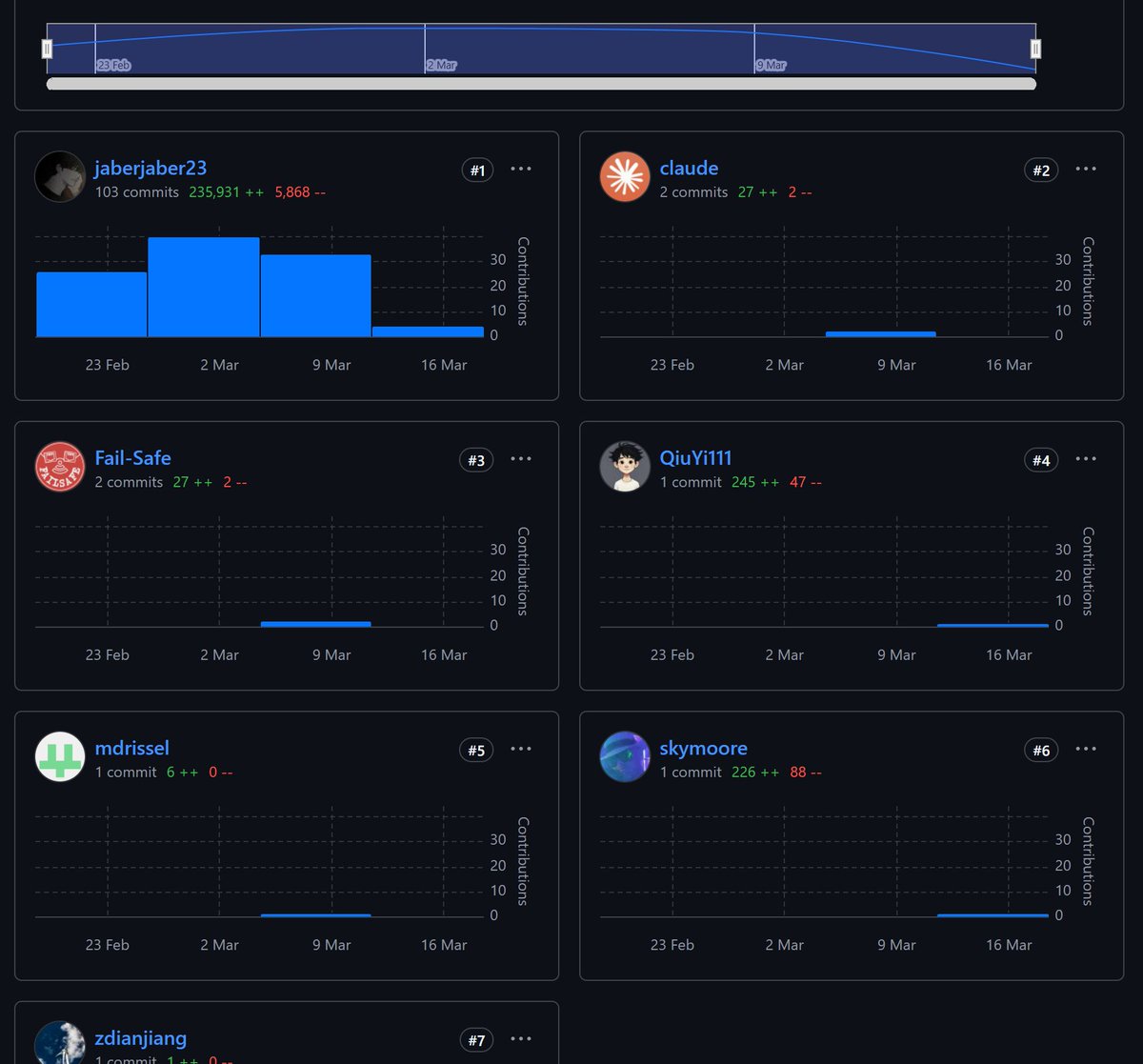The width and height of the screenshot is (1143, 1064).
Task: Click the #1 rank badge on jaberjaber23's card
Action: click(x=477, y=170)
